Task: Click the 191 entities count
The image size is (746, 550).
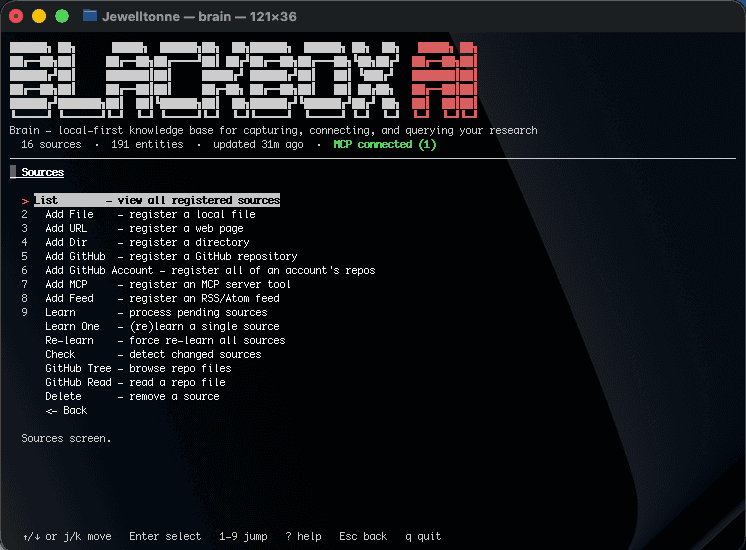Action: (x=147, y=144)
